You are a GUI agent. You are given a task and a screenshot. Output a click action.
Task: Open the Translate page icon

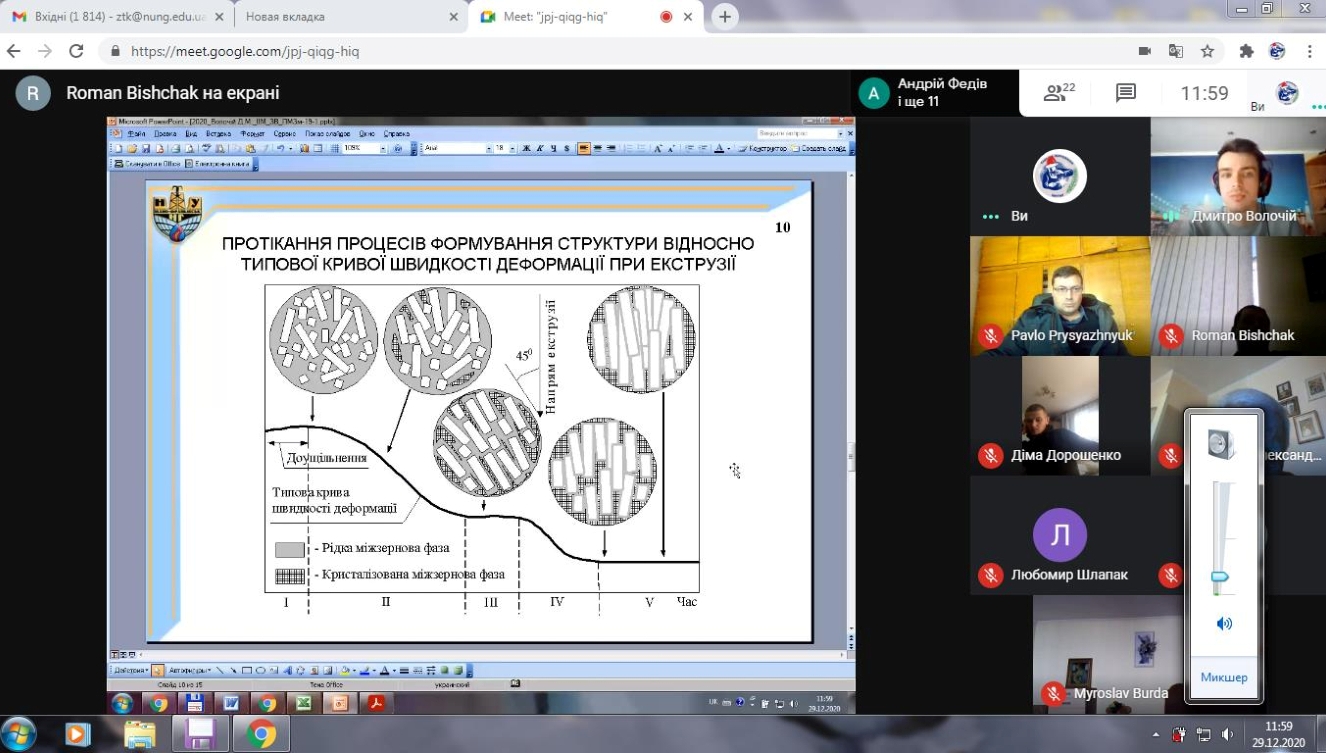pos(1176,51)
